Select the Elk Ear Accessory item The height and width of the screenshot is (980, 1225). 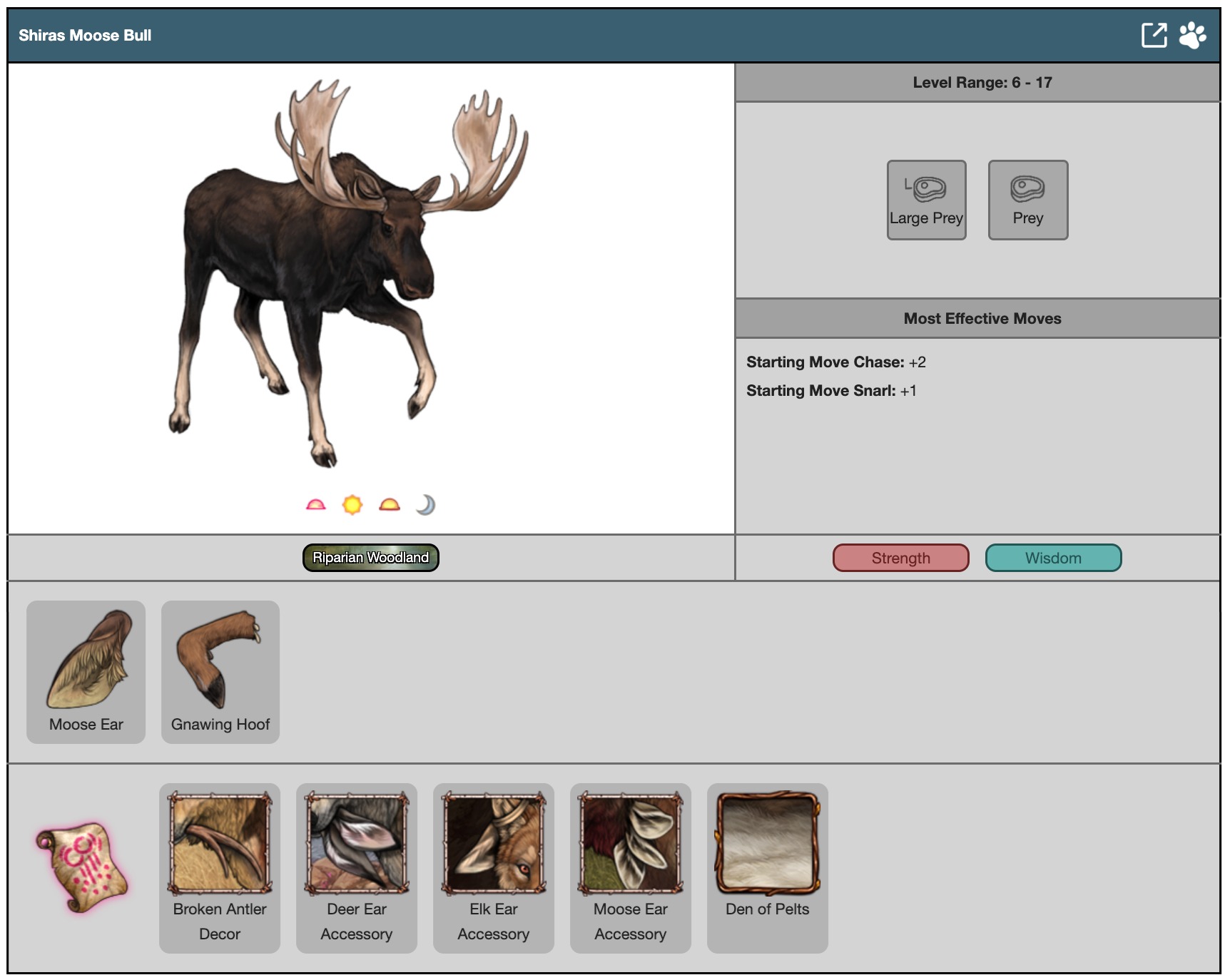(494, 867)
